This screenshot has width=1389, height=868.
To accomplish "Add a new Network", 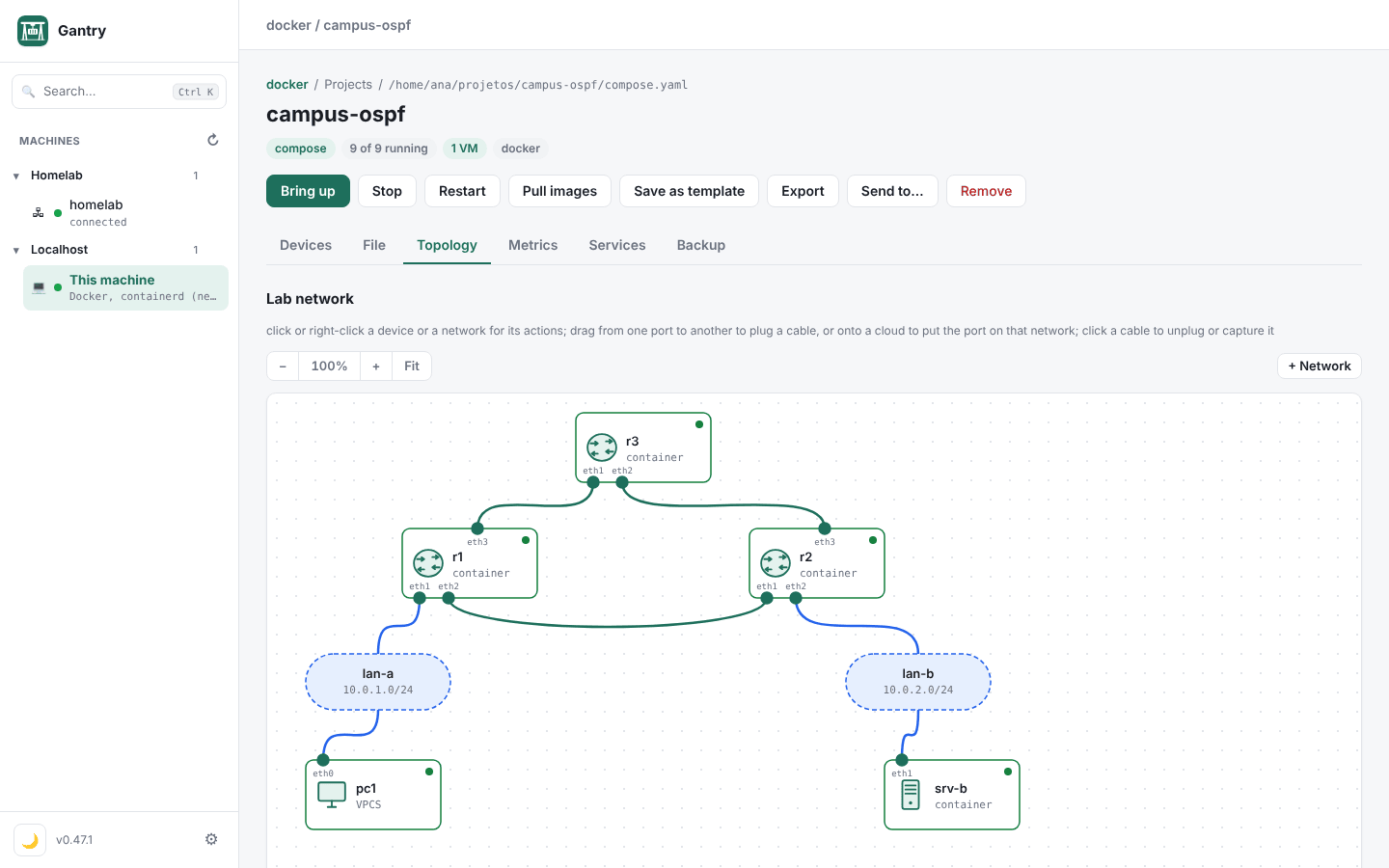I will tap(1320, 366).
